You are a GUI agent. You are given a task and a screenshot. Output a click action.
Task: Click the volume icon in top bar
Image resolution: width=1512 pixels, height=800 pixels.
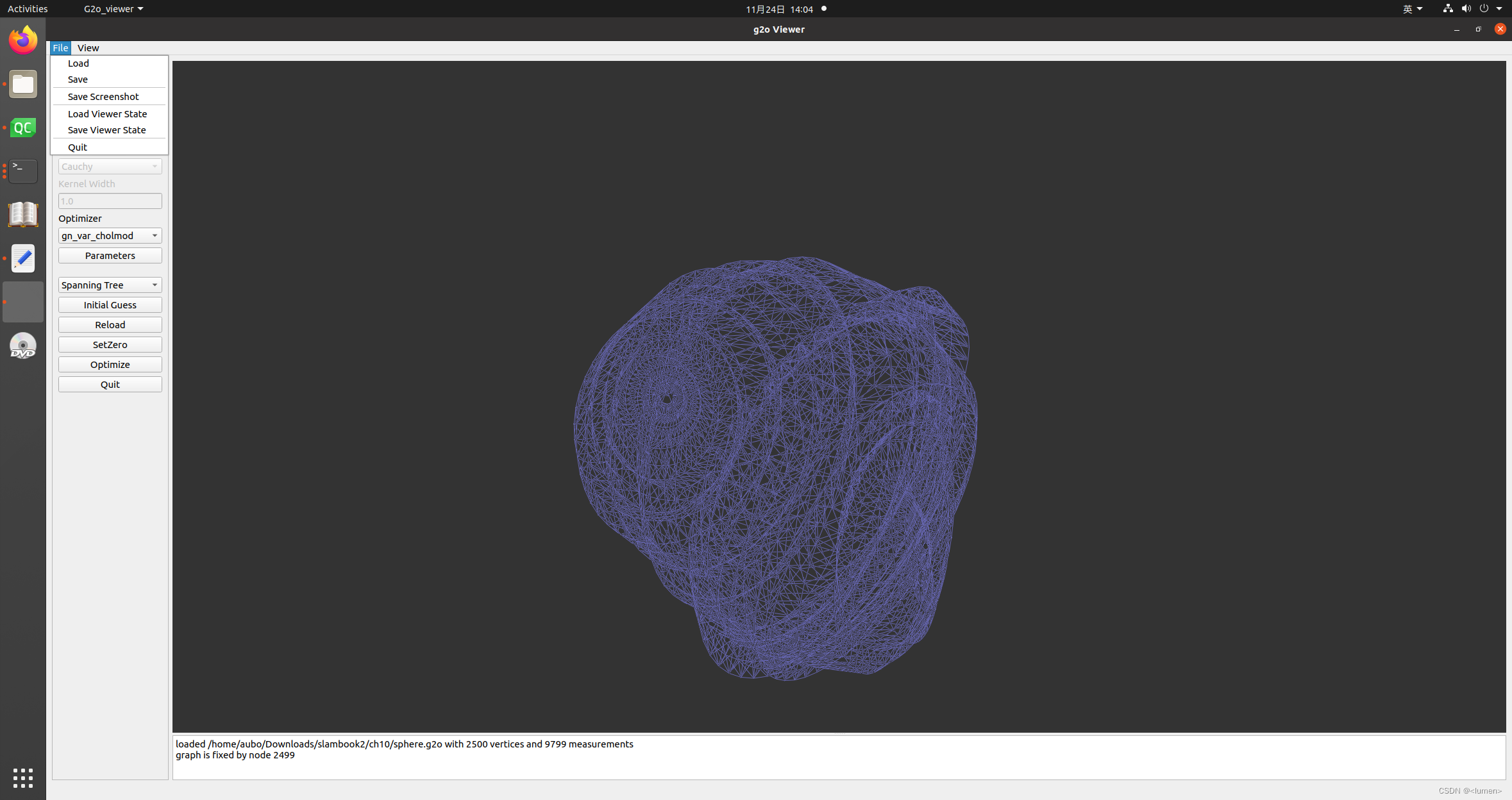pos(1466,9)
